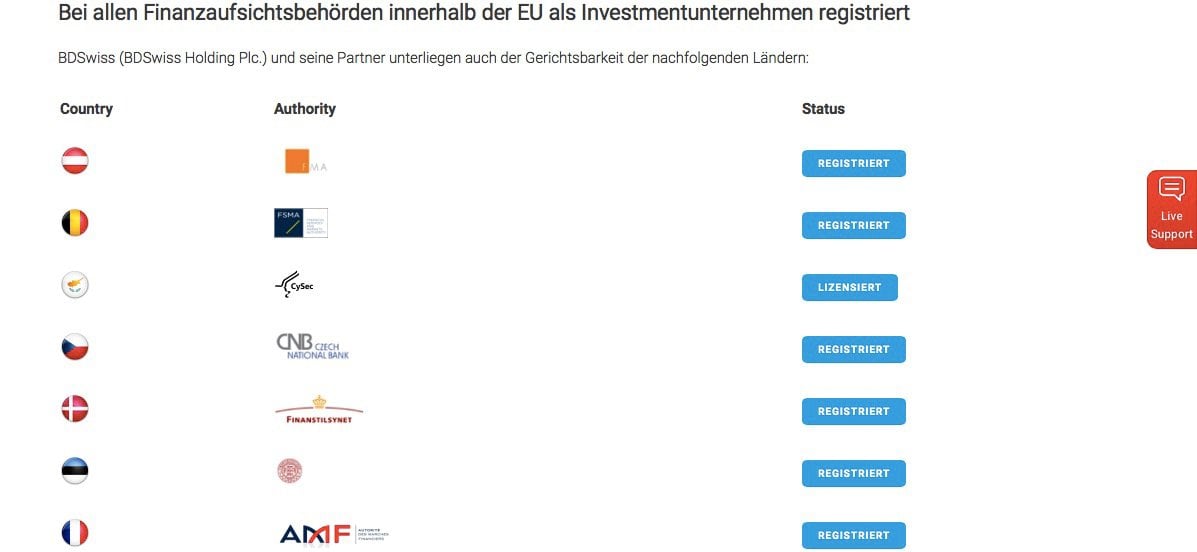The image size is (1197, 552).
Task: Select the CySec authority logo
Action: coord(294,286)
